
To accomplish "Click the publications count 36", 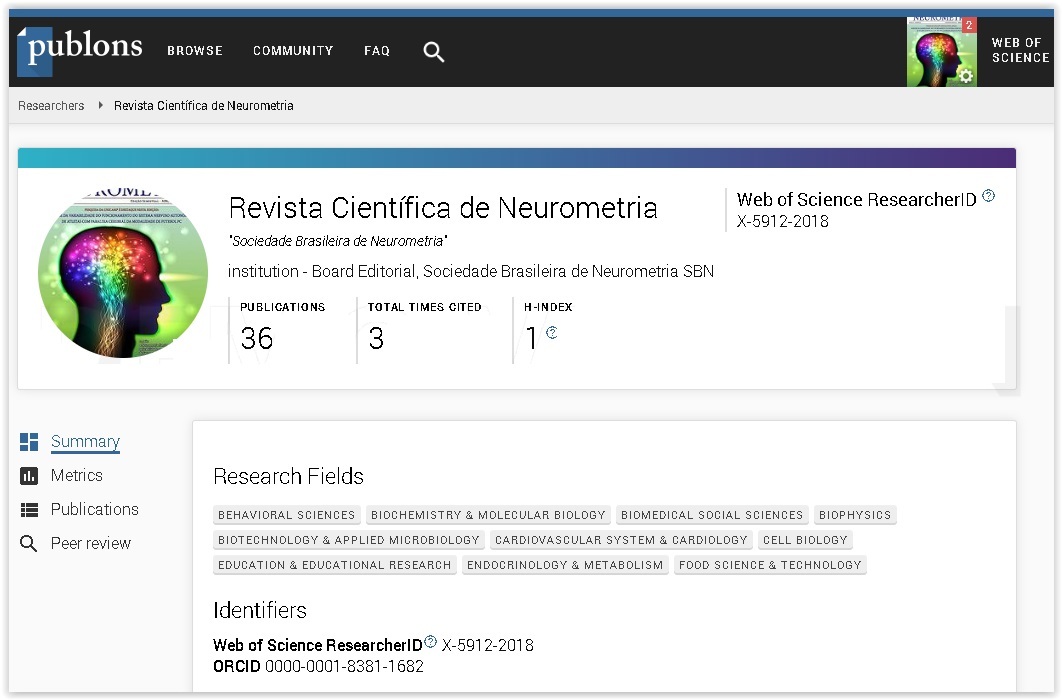I will point(257,338).
